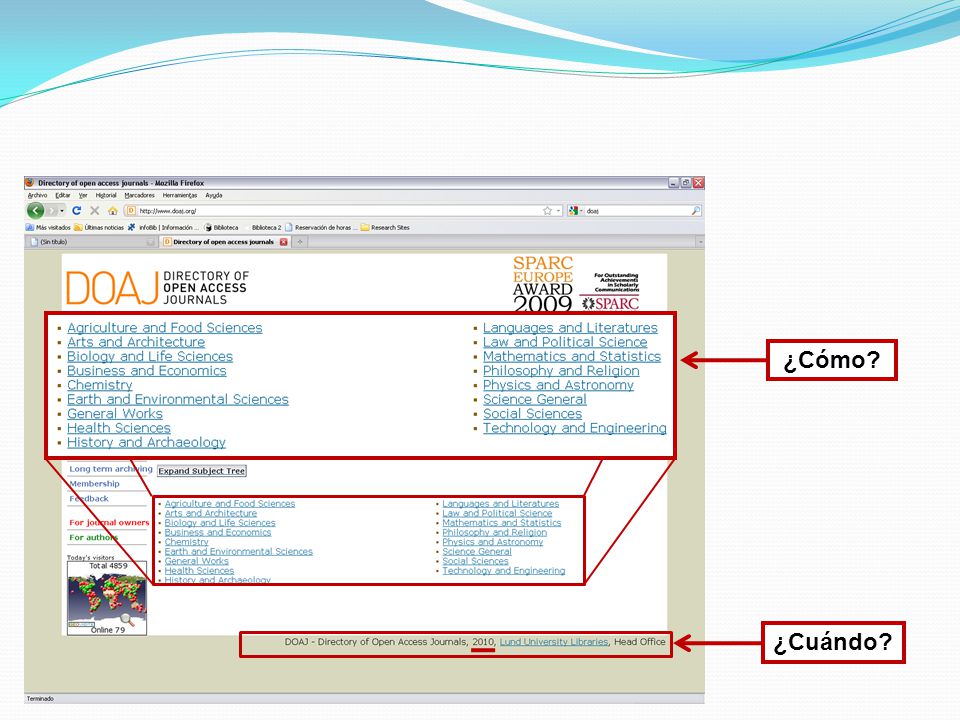Click the visitors world map thumbnail
960x720 pixels.
[107, 598]
